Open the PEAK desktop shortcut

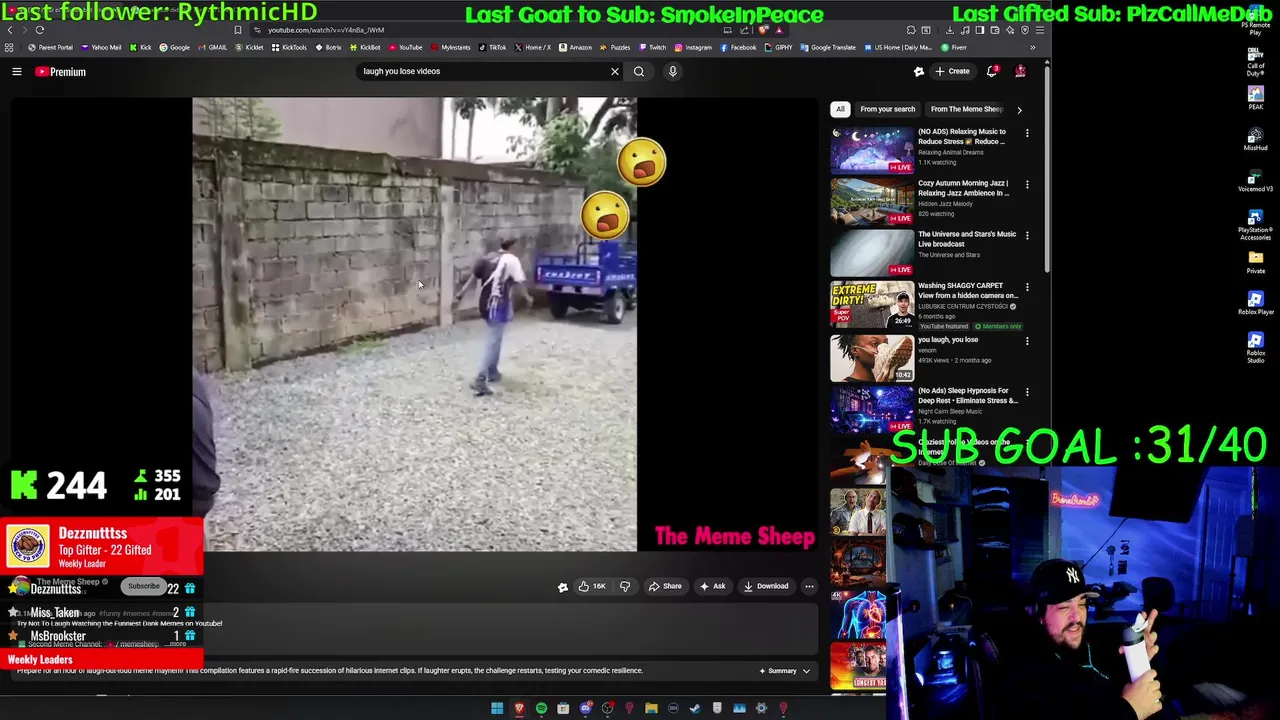[1256, 98]
